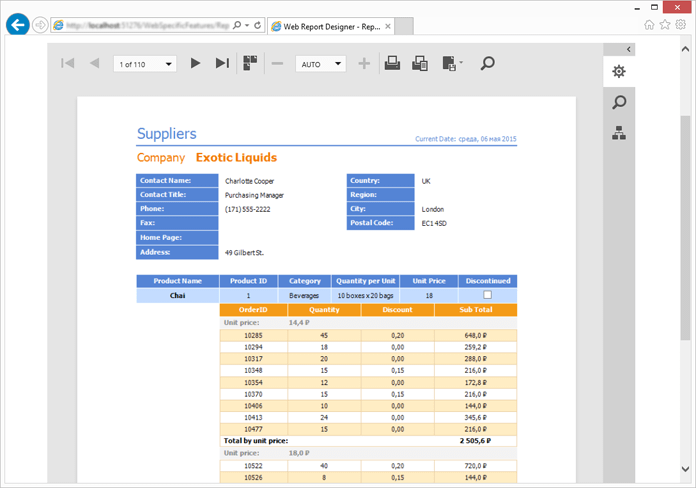Toggle the Discontinued checkbox for Chai

(488, 296)
